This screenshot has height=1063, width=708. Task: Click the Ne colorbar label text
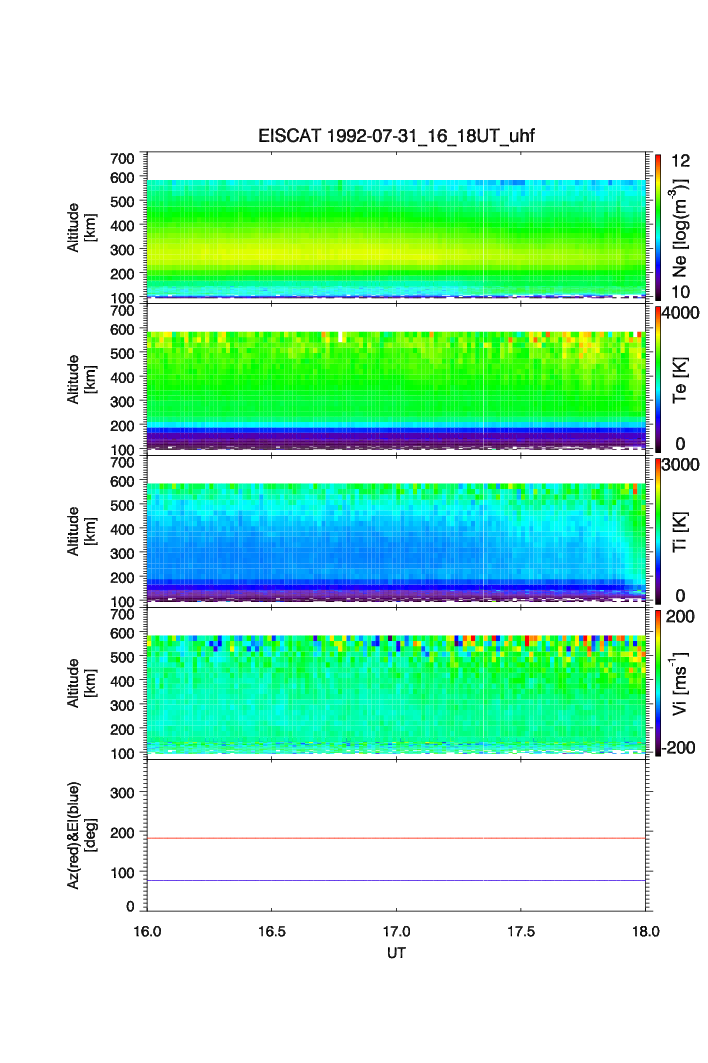680,228
